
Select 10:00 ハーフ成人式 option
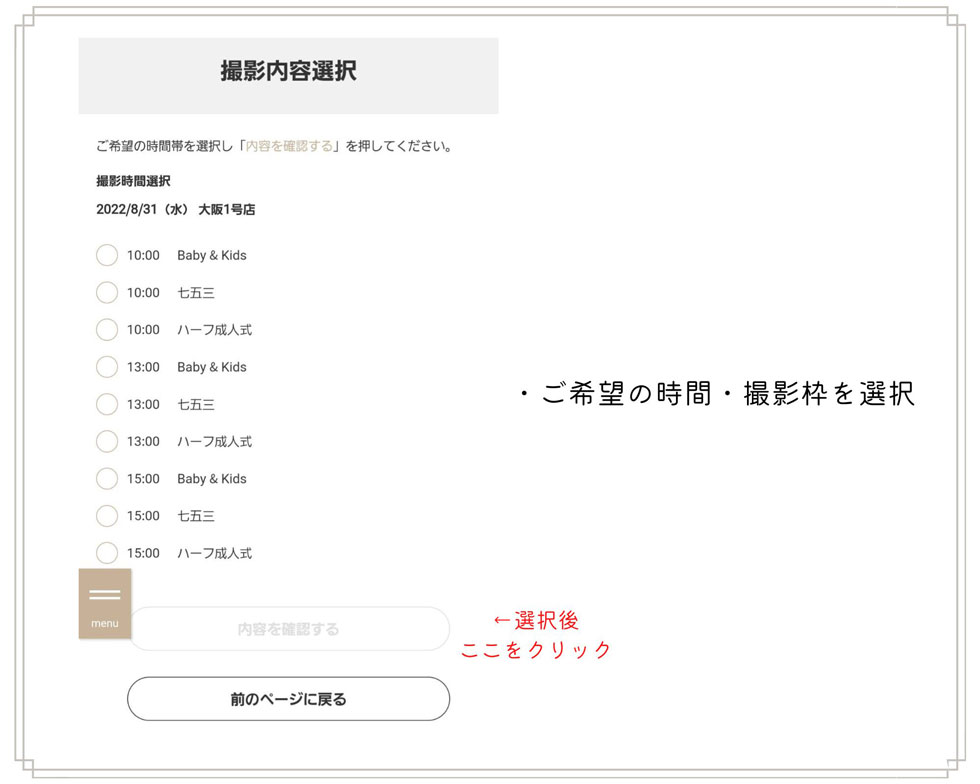pos(107,330)
